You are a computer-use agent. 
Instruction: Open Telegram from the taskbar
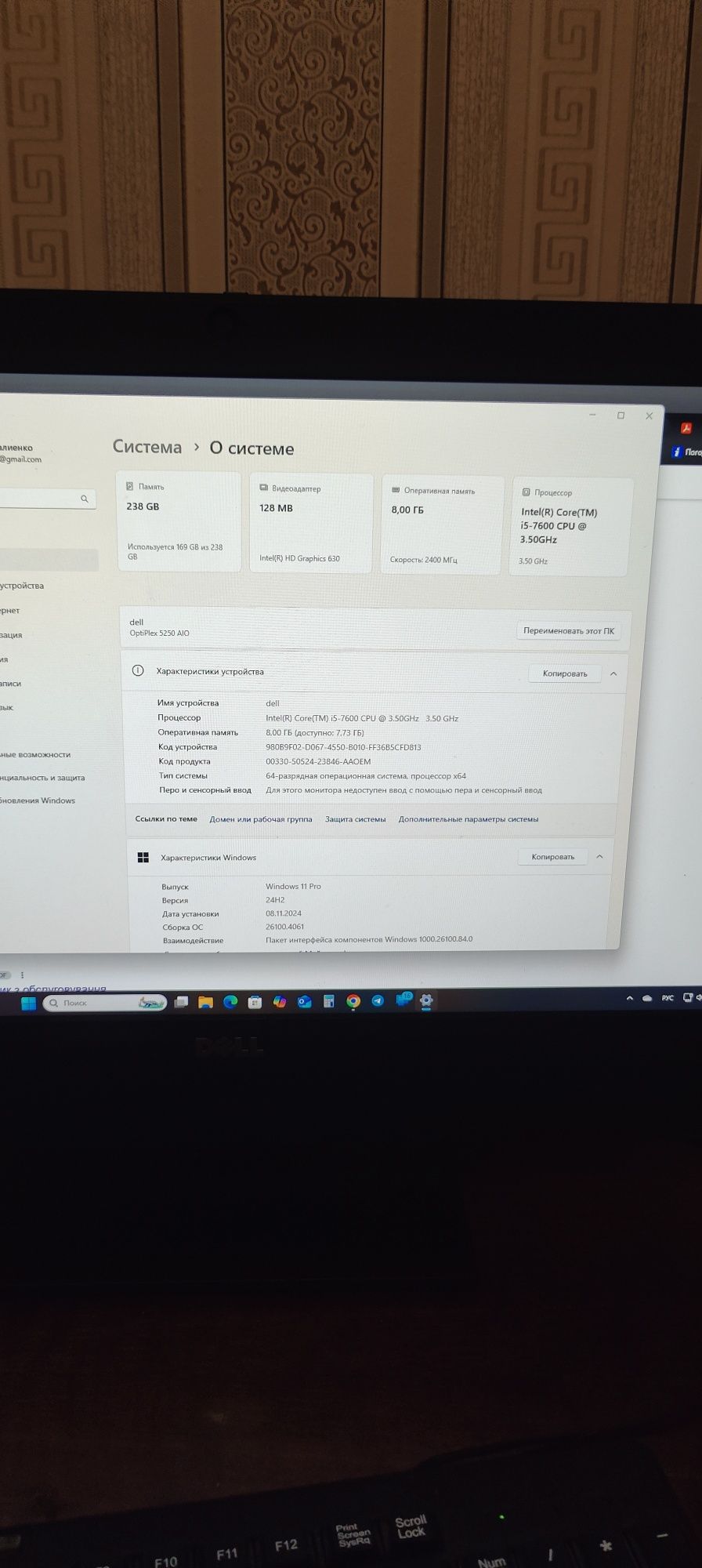click(x=378, y=1000)
